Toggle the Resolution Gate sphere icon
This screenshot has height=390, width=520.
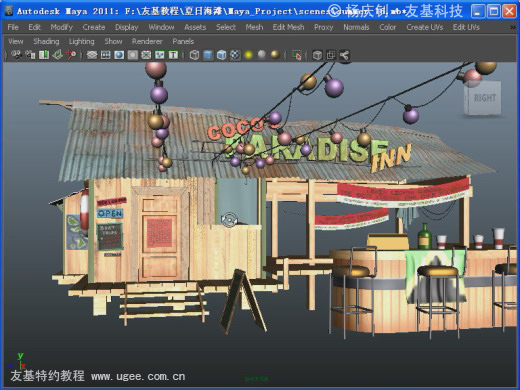[119, 55]
